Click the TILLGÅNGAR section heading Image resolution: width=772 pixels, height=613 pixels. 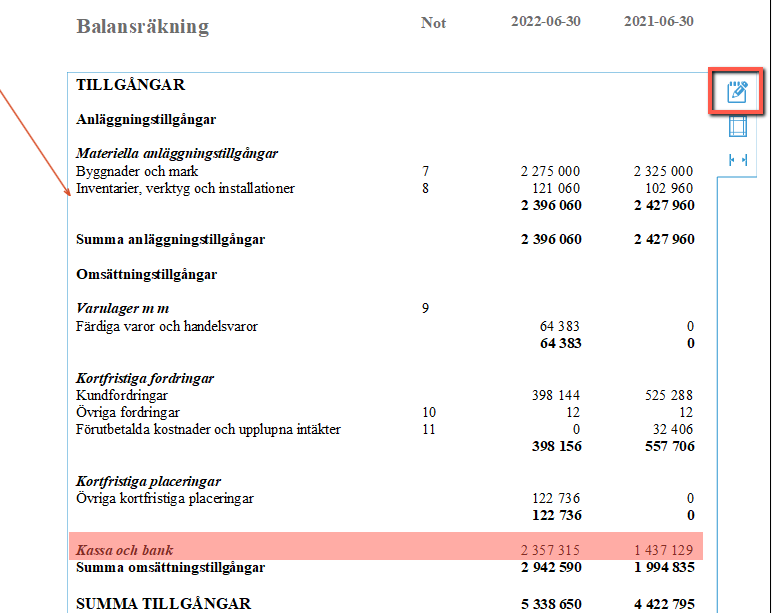click(x=130, y=85)
